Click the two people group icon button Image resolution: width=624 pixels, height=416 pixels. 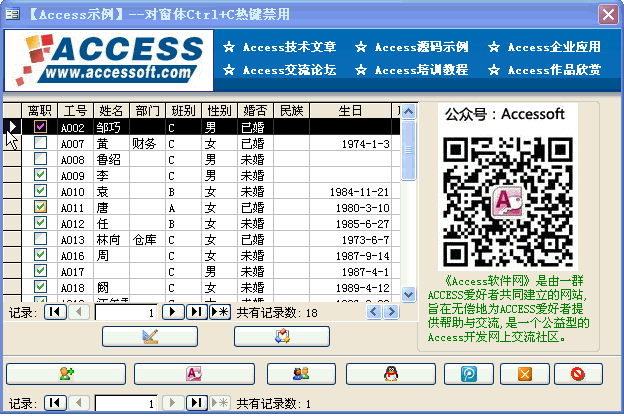pos(301,374)
